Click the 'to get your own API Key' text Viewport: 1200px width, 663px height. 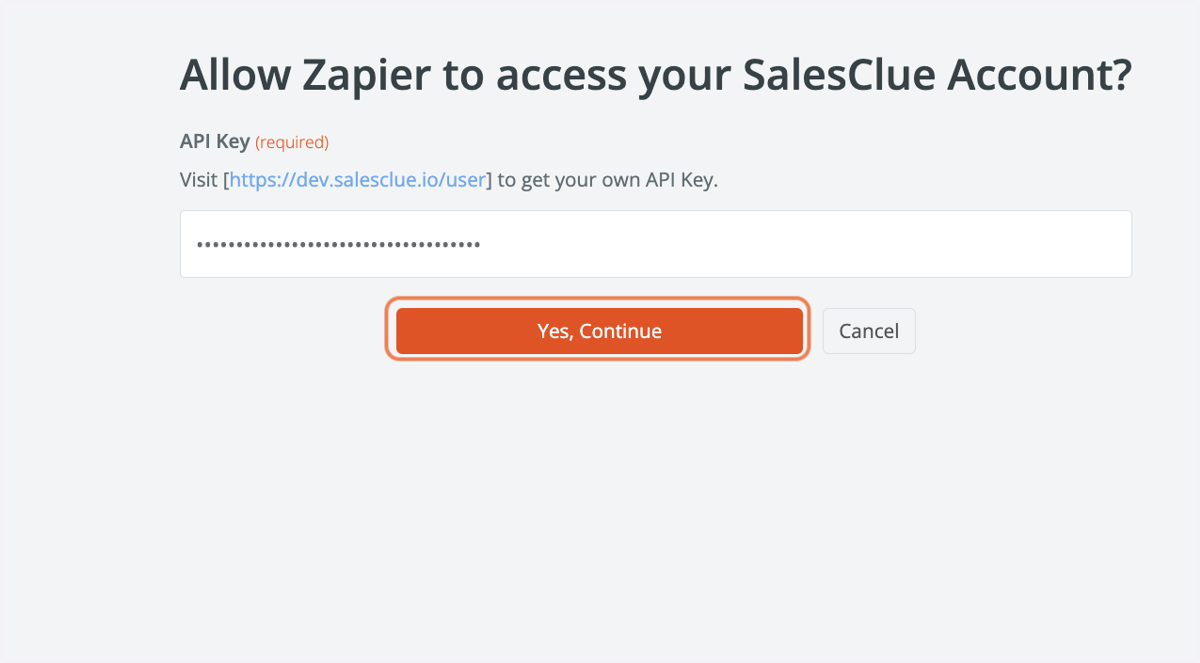pyautogui.click(x=607, y=181)
